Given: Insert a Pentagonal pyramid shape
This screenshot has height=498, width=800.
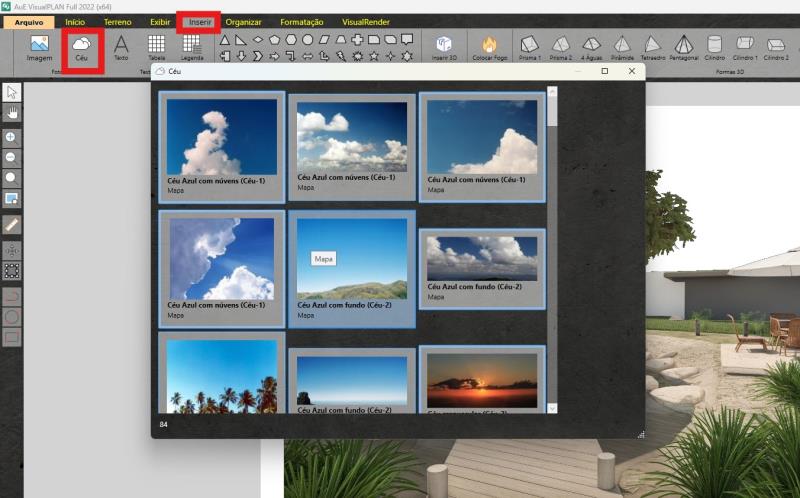Looking at the screenshot, I should [684, 48].
